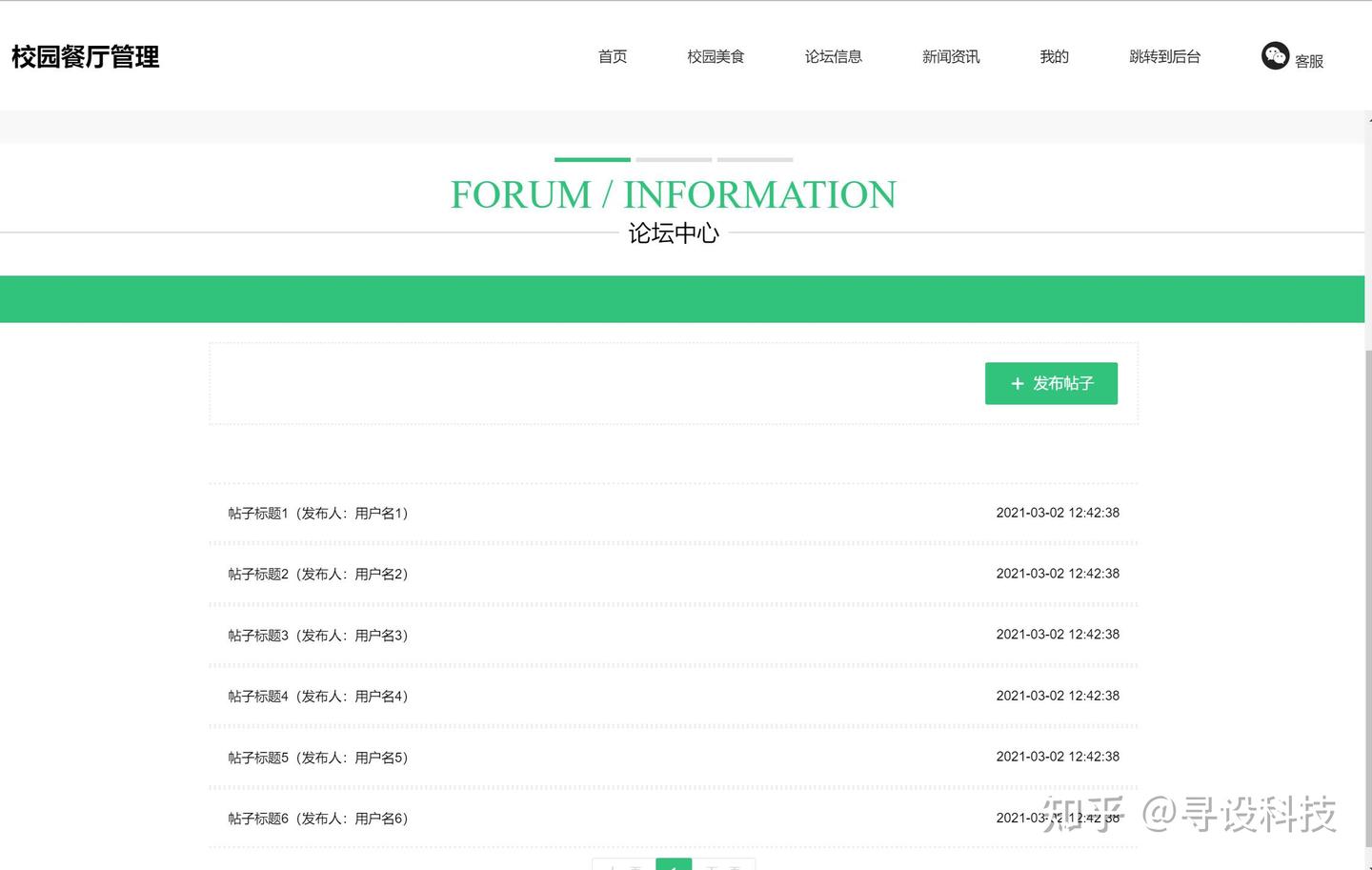
Task: Click the plus icon inside 发布帖子 button
Action: (x=1017, y=383)
